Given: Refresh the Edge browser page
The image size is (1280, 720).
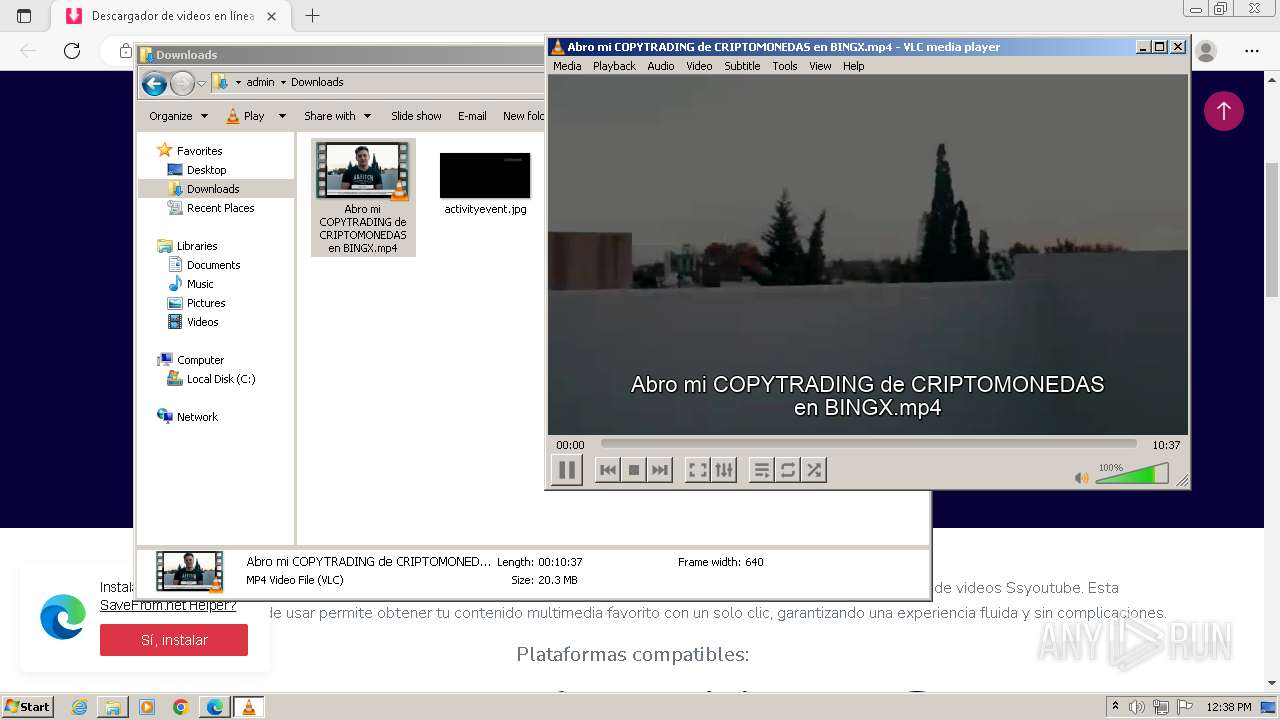Looking at the screenshot, I should [x=71, y=50].
